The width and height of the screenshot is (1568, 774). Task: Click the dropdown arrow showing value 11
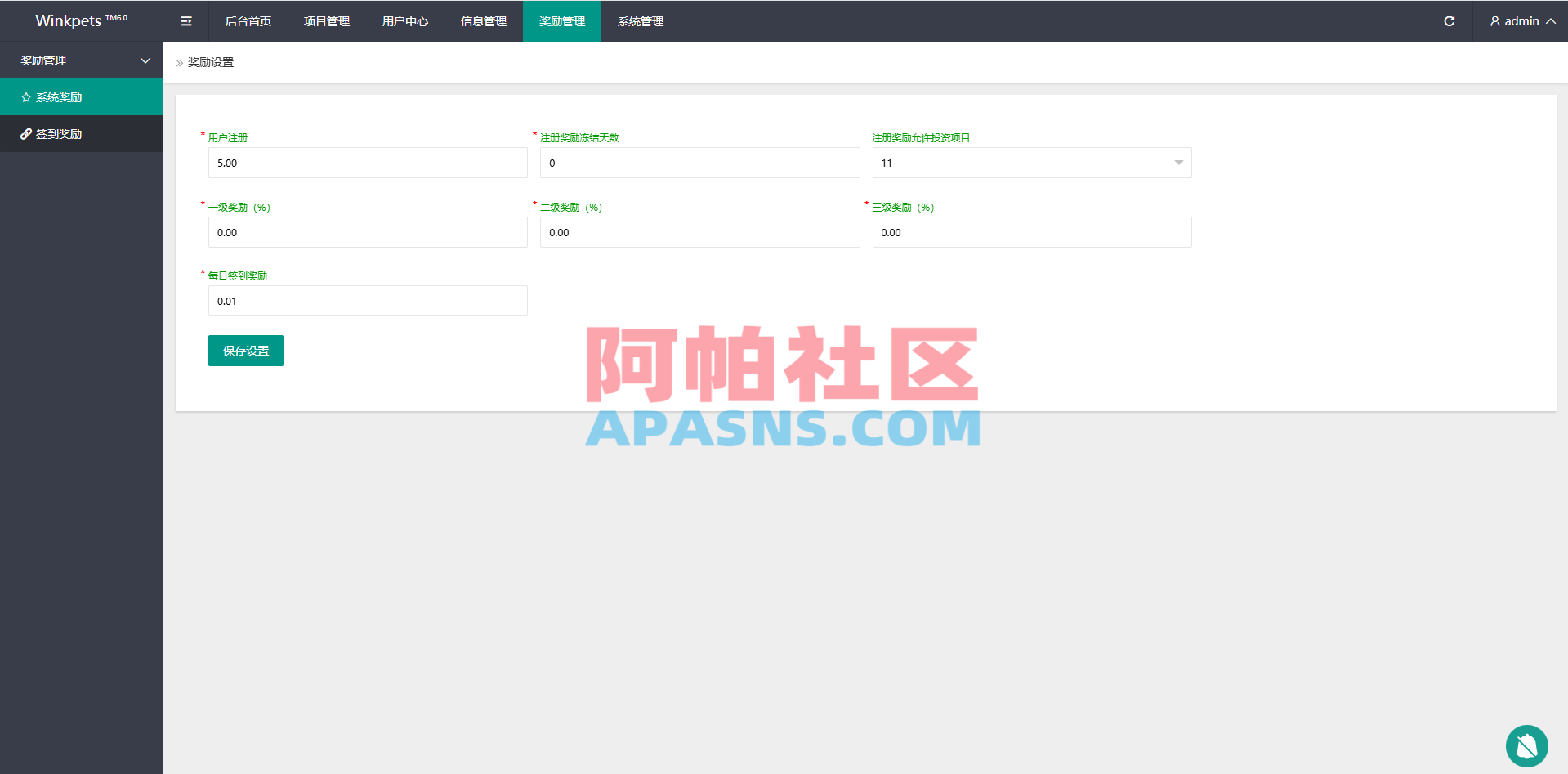click(1179, 163)
